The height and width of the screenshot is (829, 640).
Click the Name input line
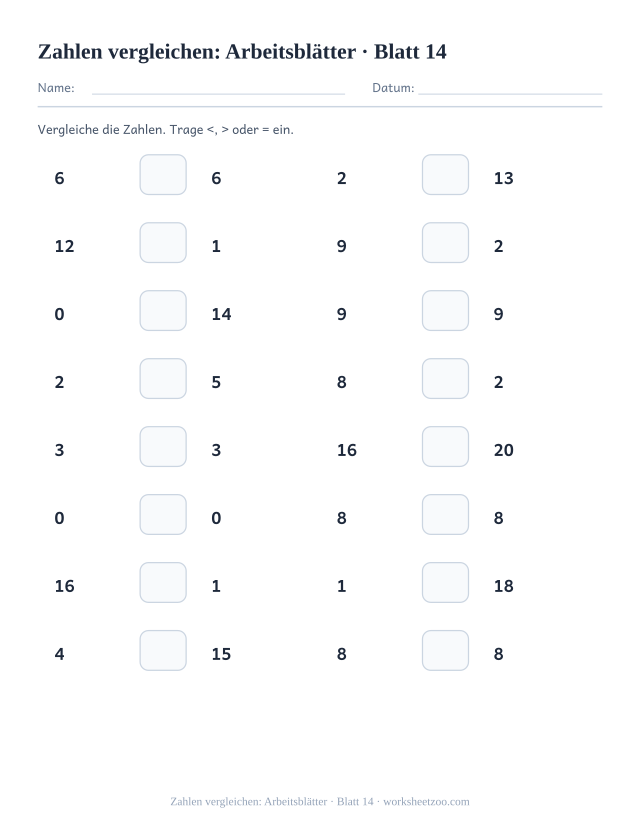pos(218,93)
